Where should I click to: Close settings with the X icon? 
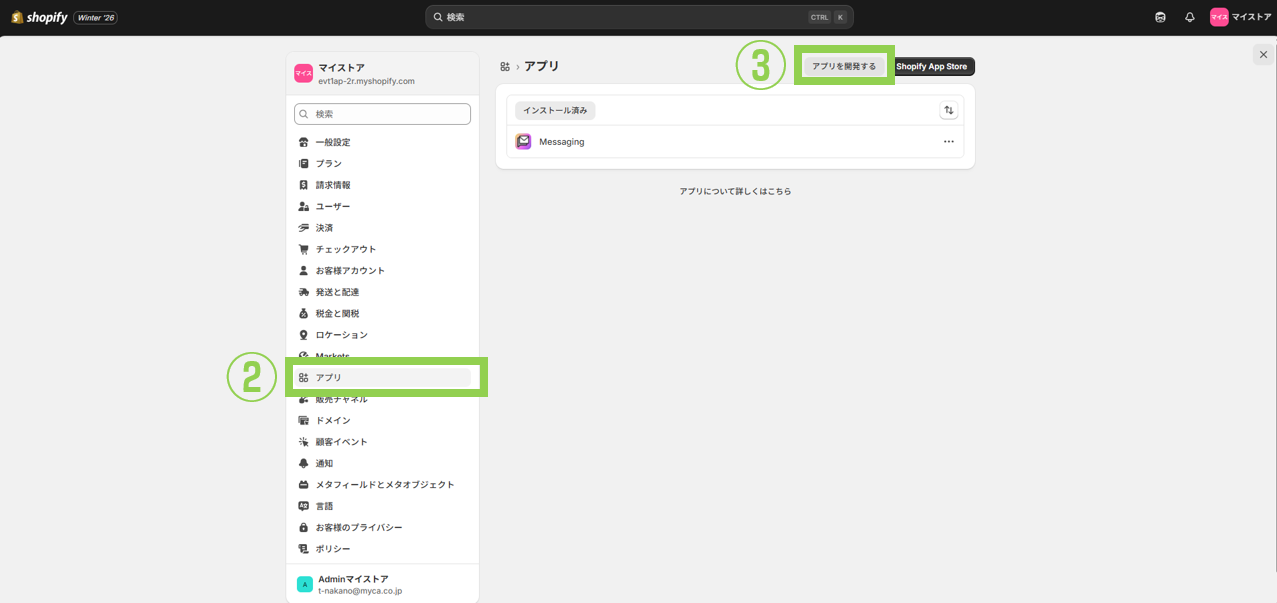[1263, 55]
